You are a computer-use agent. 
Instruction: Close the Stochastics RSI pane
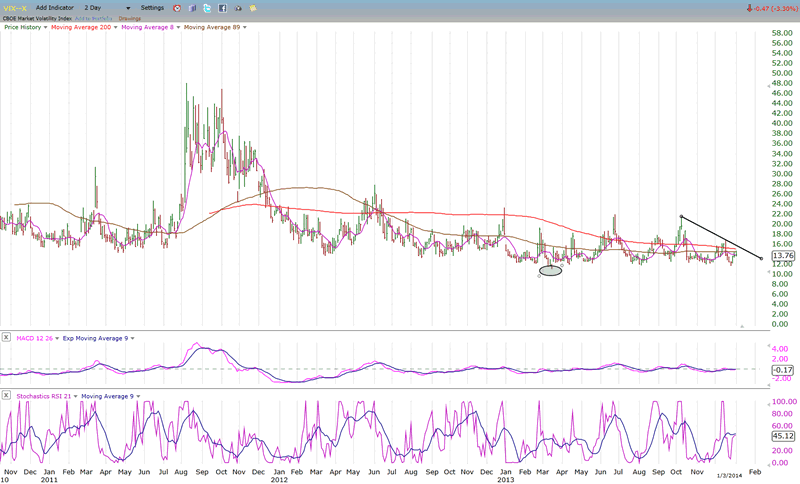(x=6, y=396)
